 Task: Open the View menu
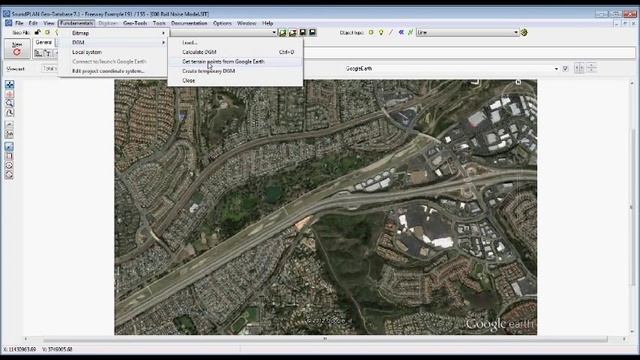[49, 23]
